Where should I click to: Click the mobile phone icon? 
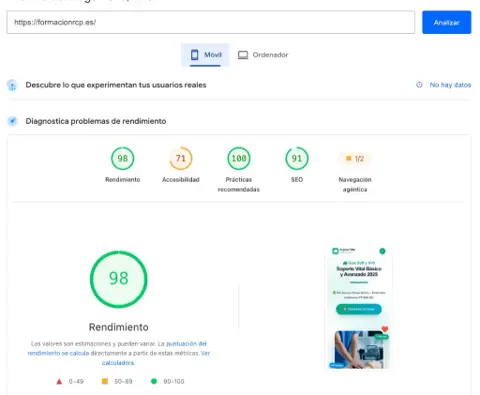tap(195, 55)
